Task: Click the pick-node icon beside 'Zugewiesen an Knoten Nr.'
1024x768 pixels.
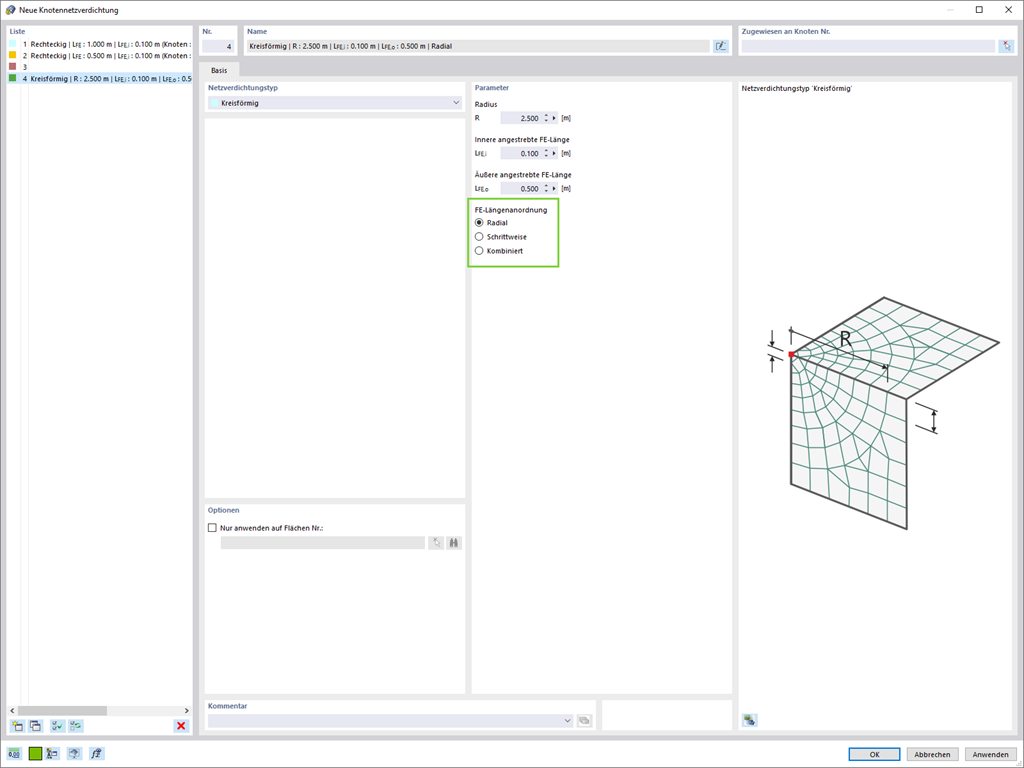Action: (x=1006, y=46)
